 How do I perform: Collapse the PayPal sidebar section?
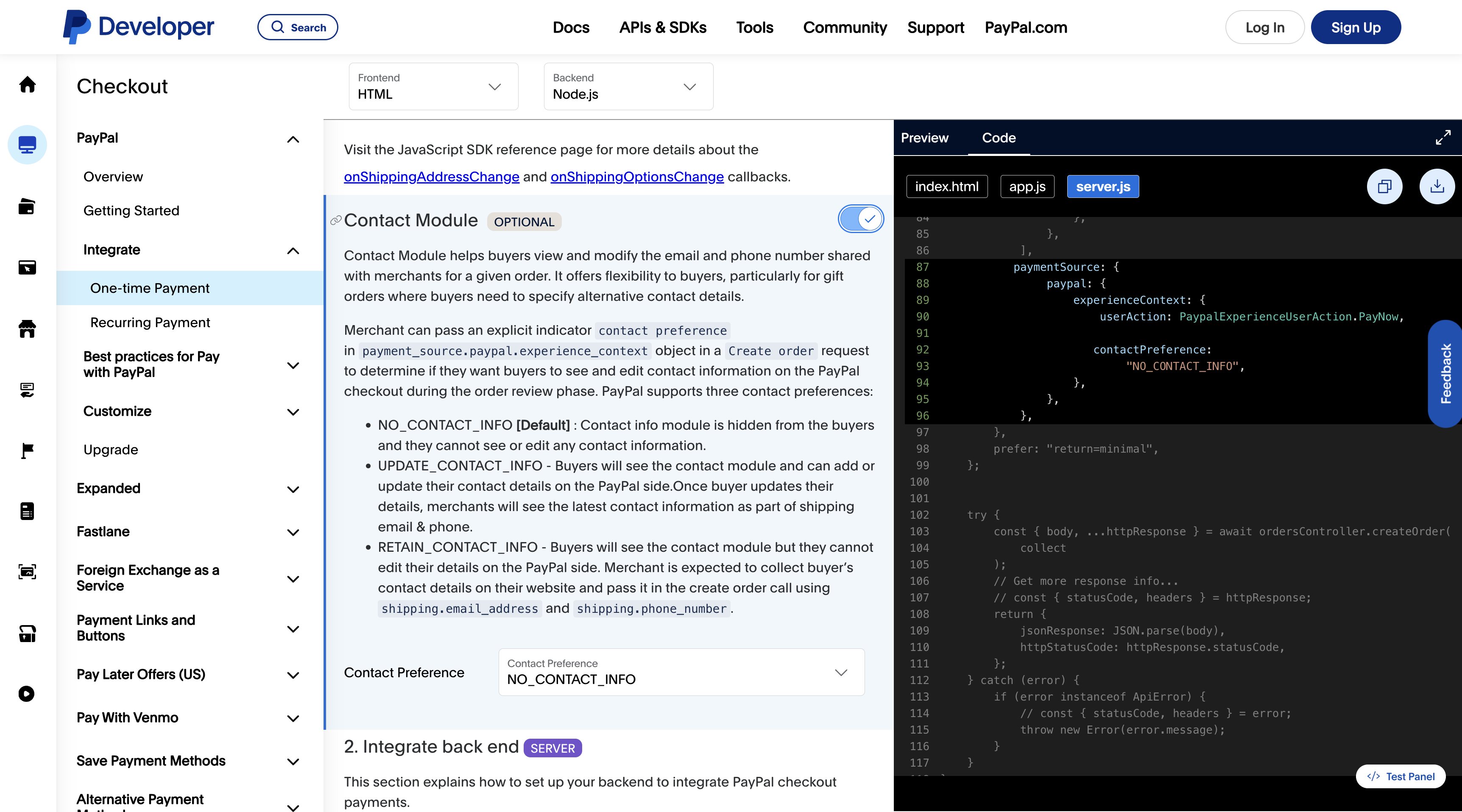tap(293, 139)
